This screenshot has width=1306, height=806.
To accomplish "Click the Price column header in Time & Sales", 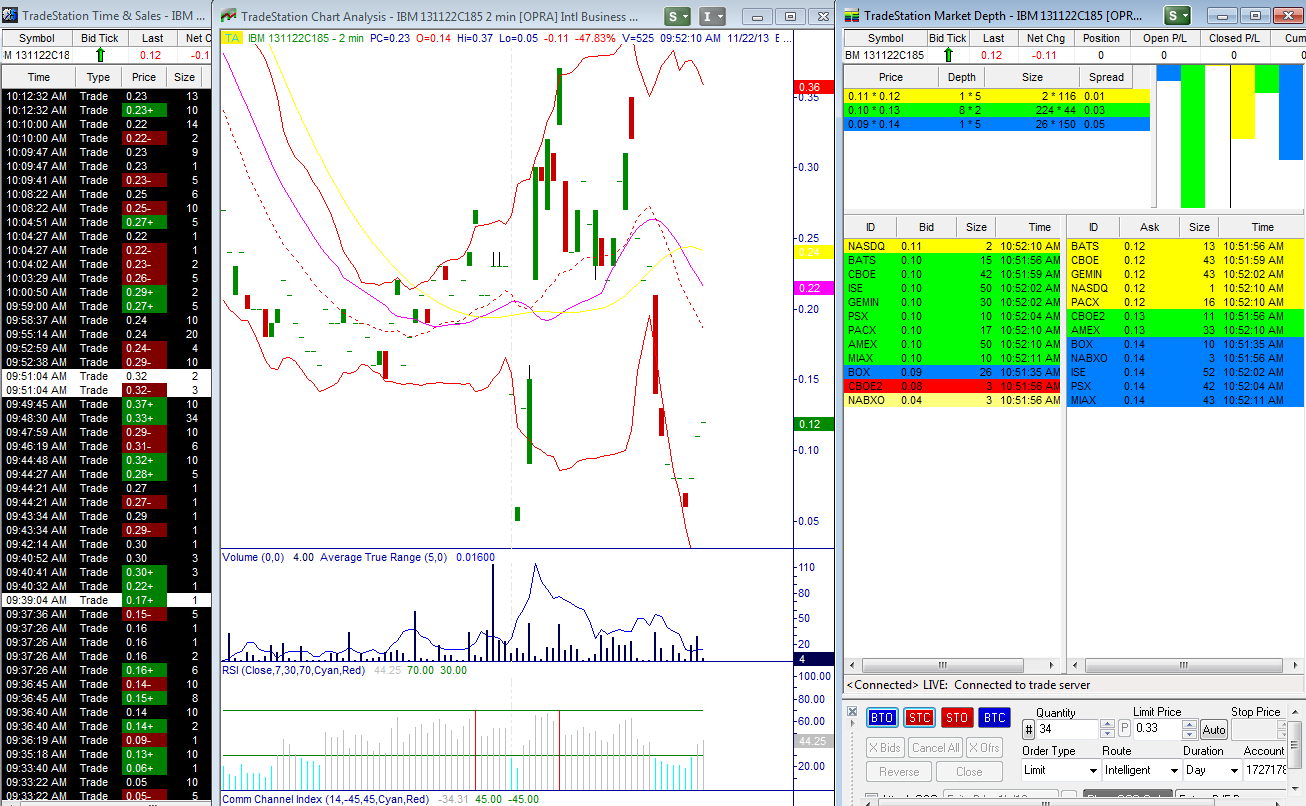I will coord(144,77).
